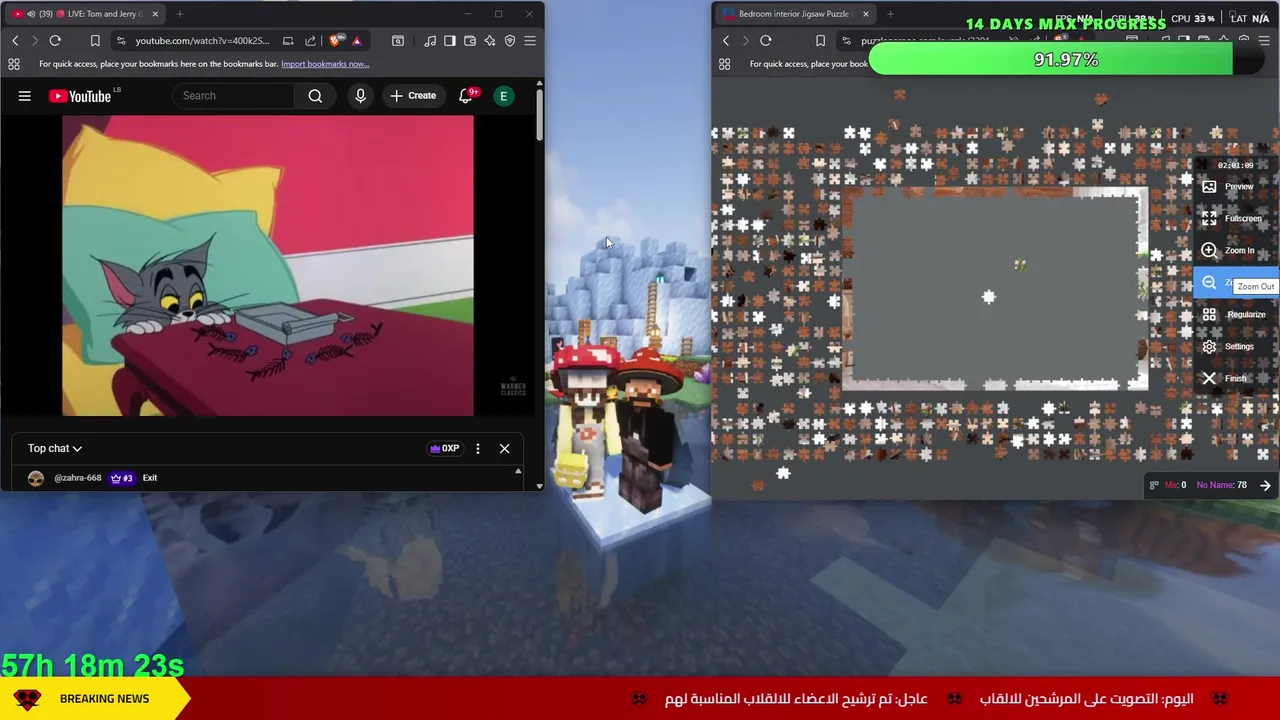
Task: Click the YouTube search magnifier button
Action: [315, 96]
